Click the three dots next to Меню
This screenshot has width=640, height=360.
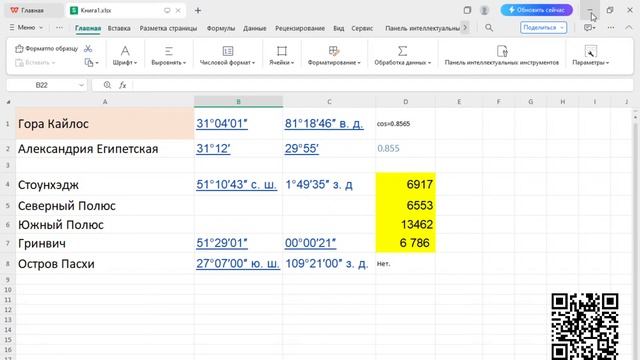point(60,28)
